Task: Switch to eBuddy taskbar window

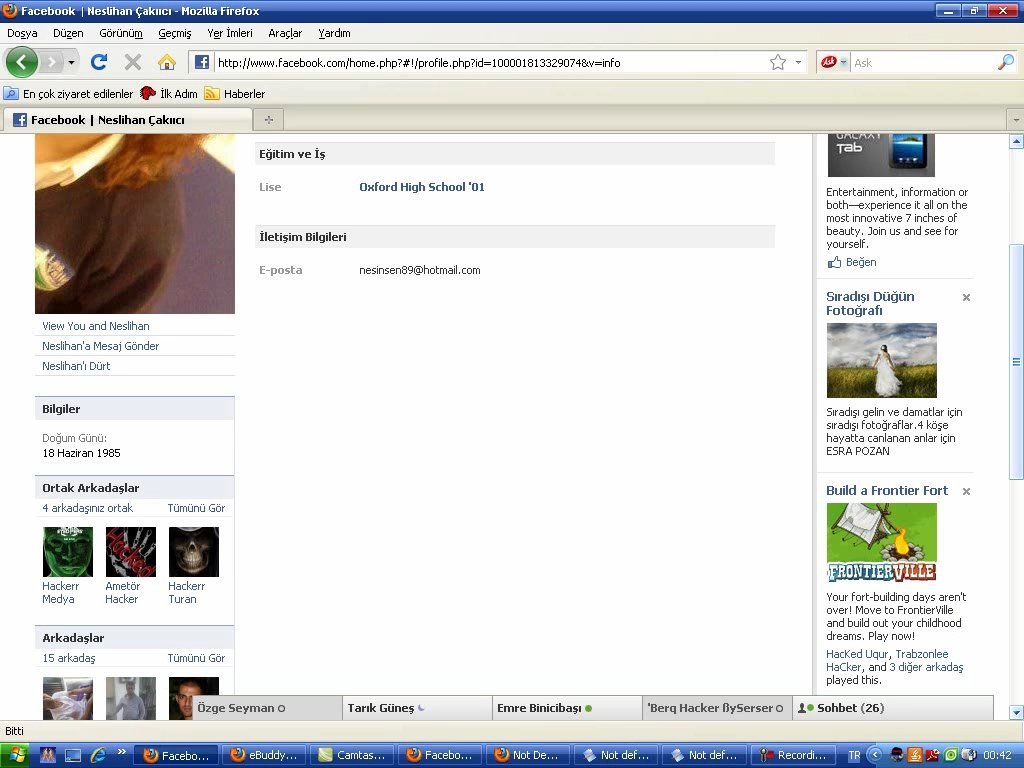Action: click(x=264, y=755)
